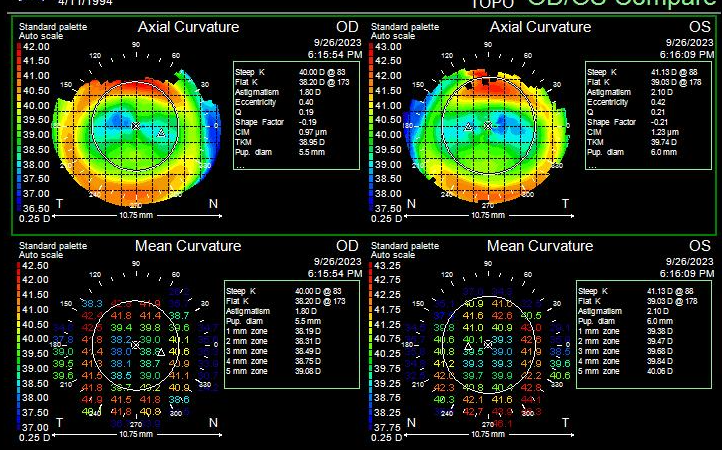
Task: Click the center X marker on Mean Curvature OD map
Action: point(135,345)
